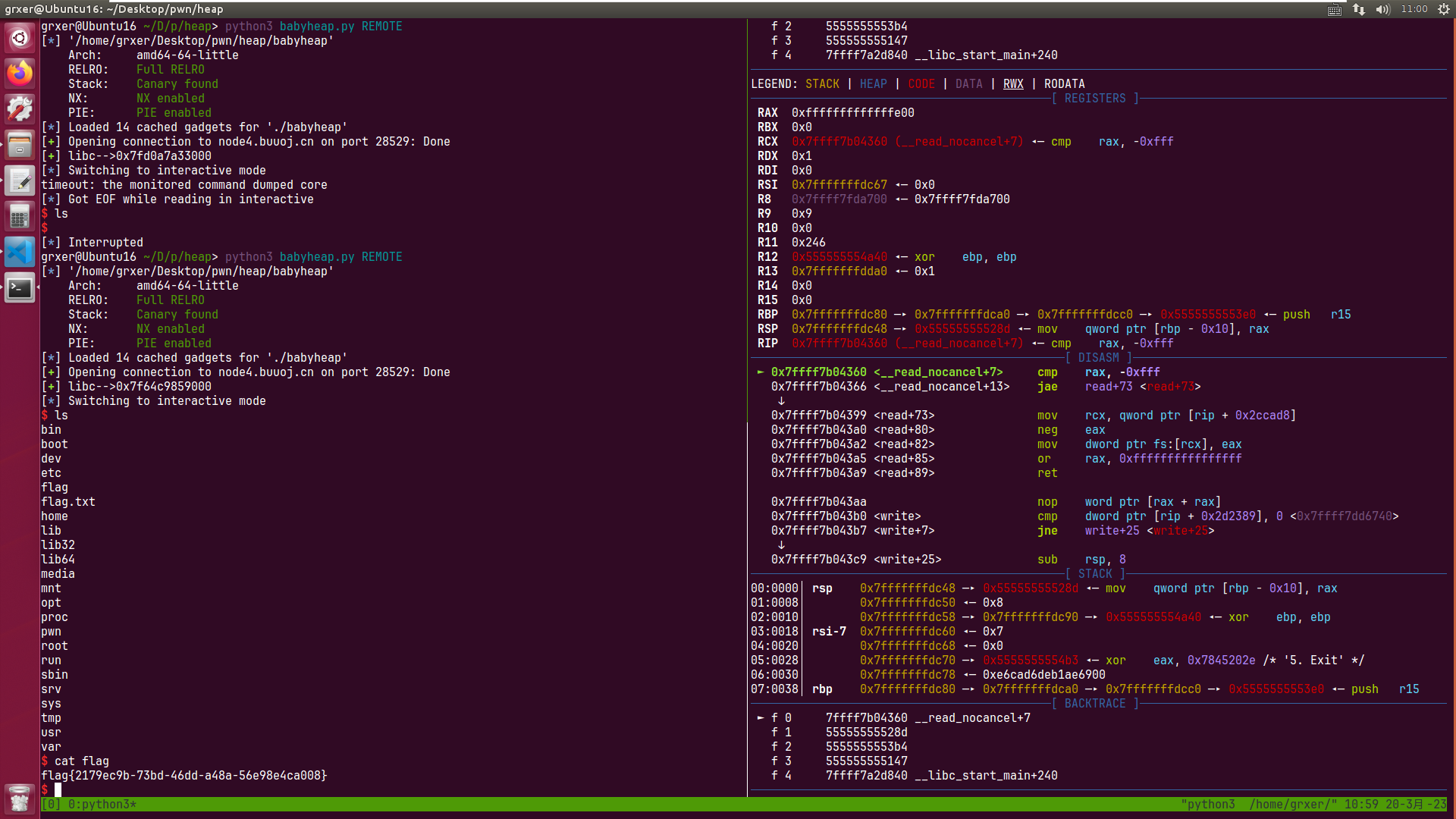Focus the Terminal dock icon

pos(20,287)
